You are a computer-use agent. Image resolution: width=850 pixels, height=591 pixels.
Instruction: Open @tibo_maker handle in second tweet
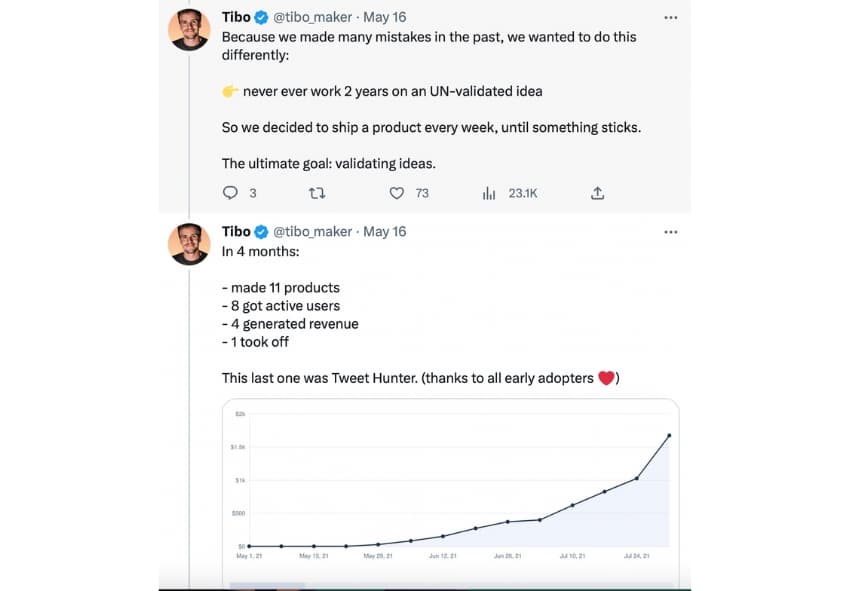tap(312, 231)
